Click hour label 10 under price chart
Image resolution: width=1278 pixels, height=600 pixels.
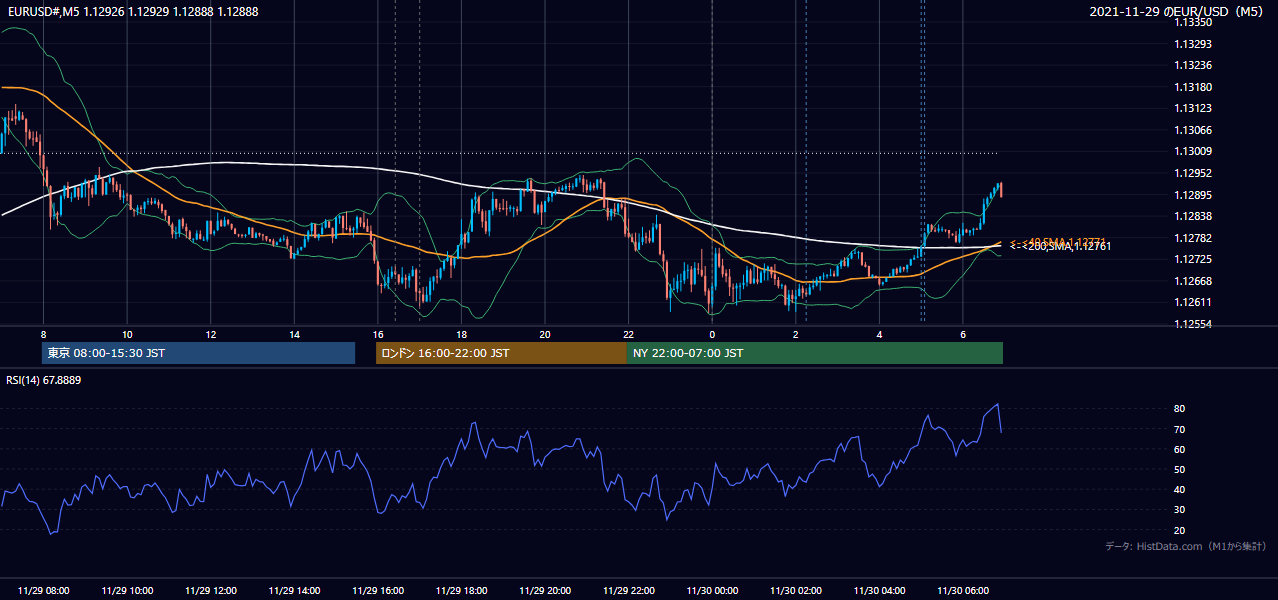[127, 334]
